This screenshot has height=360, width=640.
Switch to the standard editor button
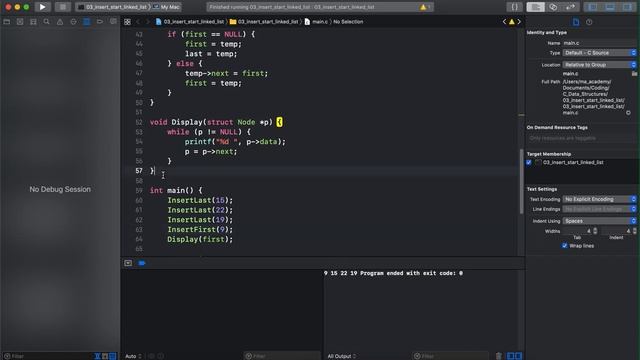(x=536, y=7)
